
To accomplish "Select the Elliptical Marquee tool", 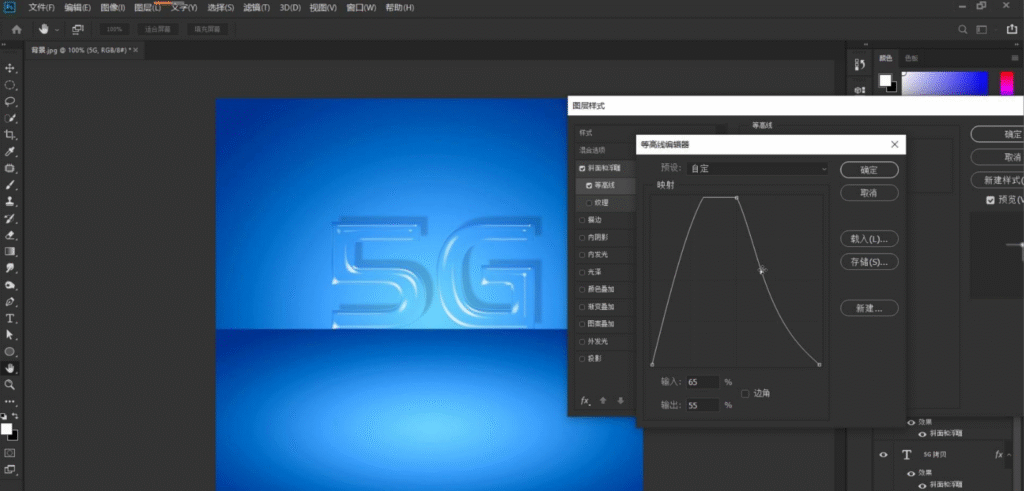I will coord(10,85).
